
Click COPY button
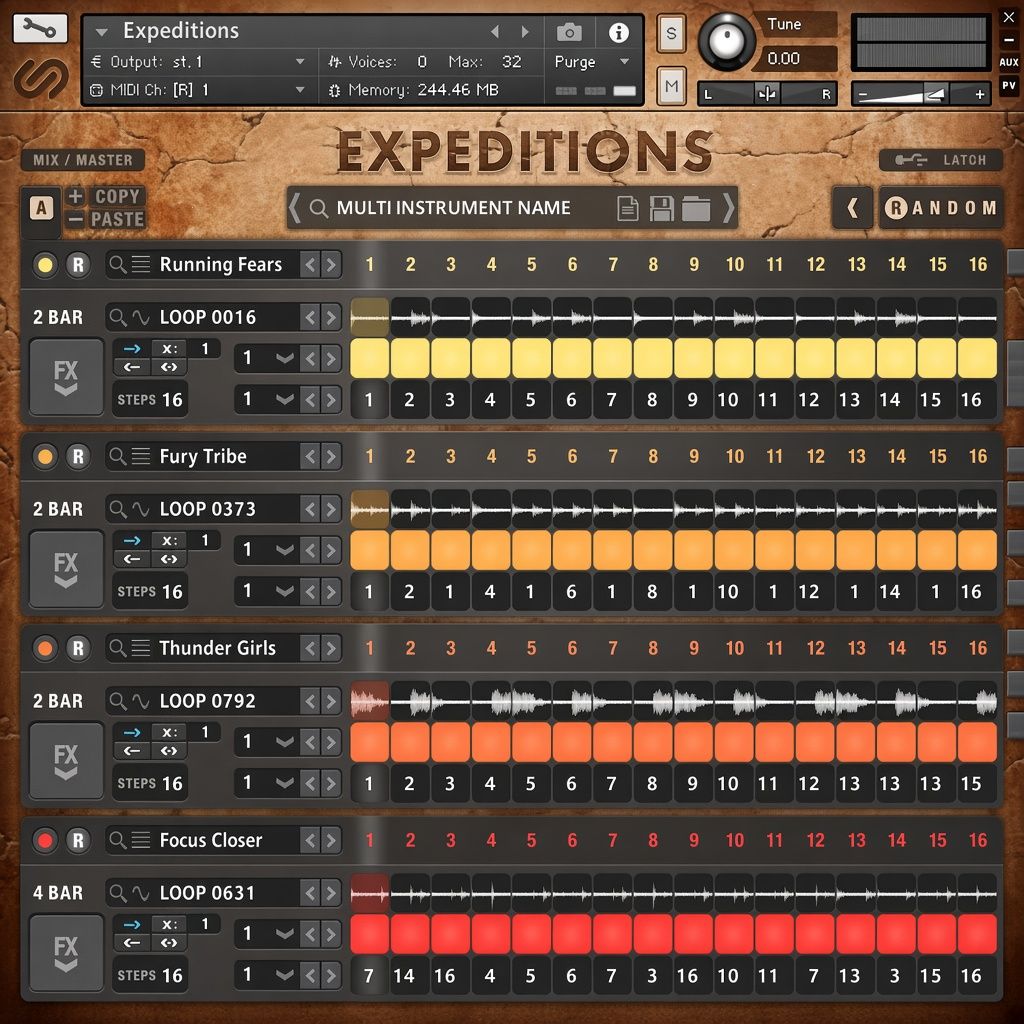coord(117,197)
